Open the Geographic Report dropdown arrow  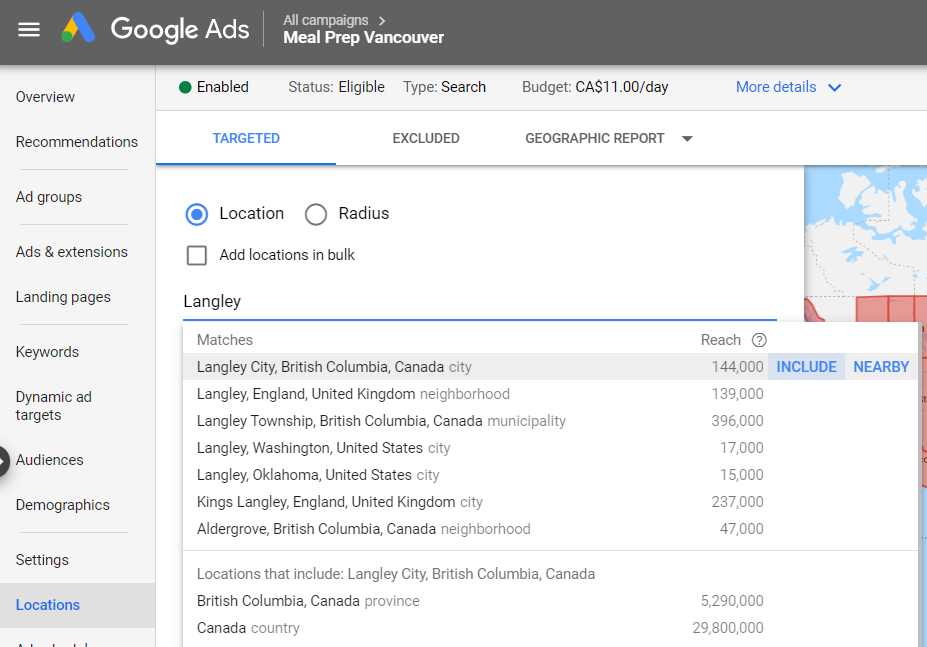pyautogui.click(x=687, y=139)
